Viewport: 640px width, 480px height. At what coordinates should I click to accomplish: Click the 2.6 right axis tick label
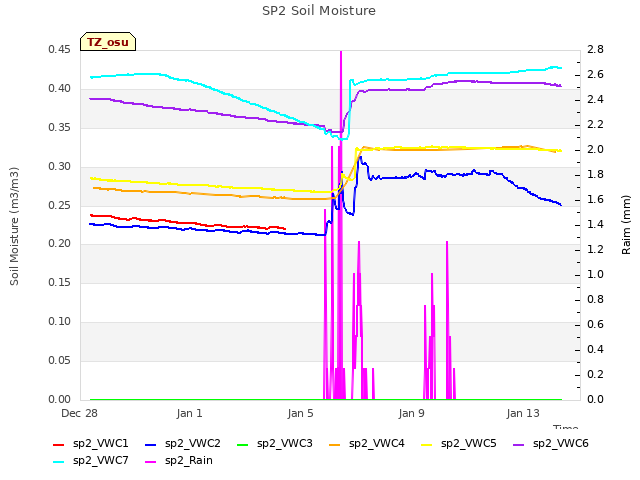click(x=595, y=75)
